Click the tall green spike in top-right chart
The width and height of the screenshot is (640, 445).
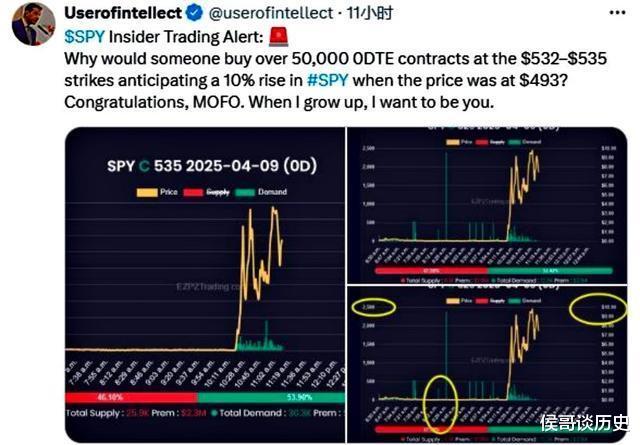pyautogui.click(x=446, y=196)
